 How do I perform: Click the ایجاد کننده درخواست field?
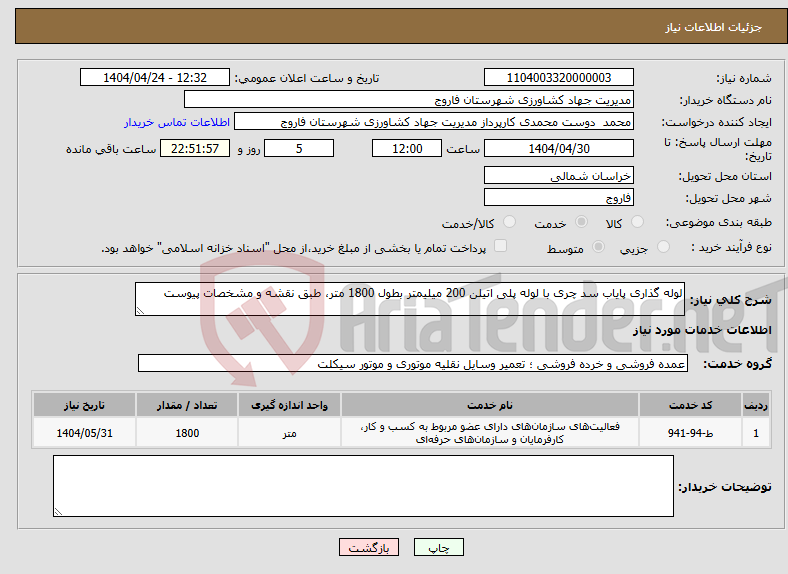434,122
